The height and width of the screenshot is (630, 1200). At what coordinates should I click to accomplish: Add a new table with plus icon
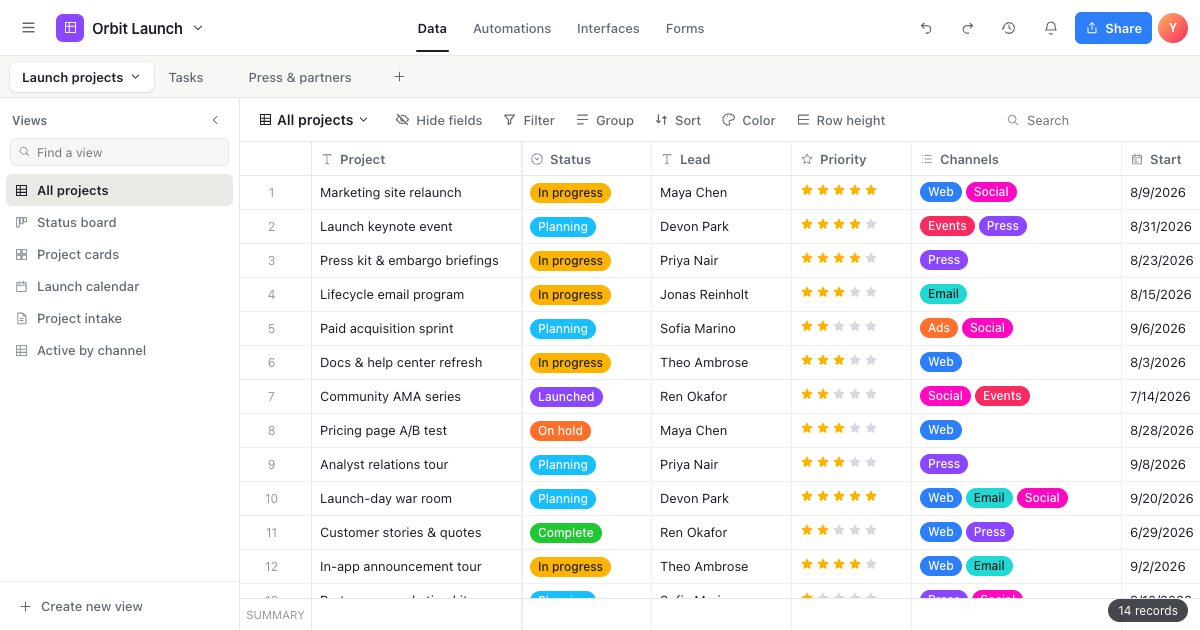[399, 77]
